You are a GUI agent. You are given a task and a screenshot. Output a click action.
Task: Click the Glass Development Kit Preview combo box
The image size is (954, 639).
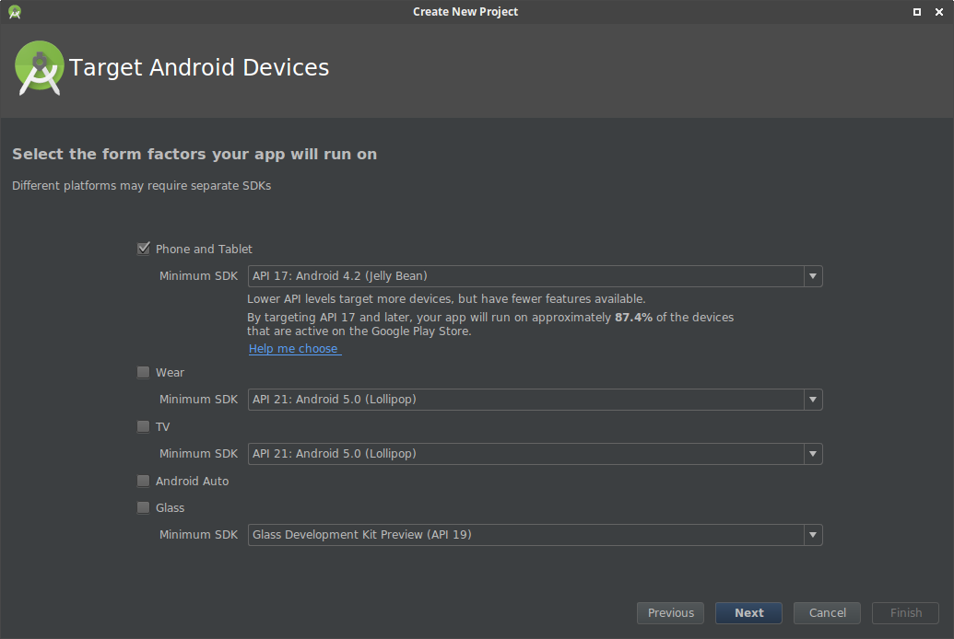(535, 535)
